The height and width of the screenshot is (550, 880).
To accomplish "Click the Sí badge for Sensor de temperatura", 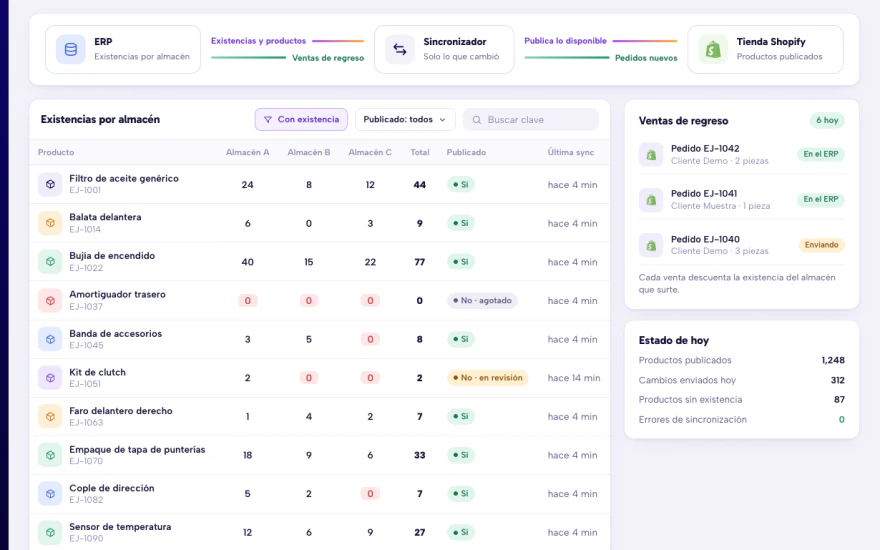I will pyautogui.click(x=461, y=532).
